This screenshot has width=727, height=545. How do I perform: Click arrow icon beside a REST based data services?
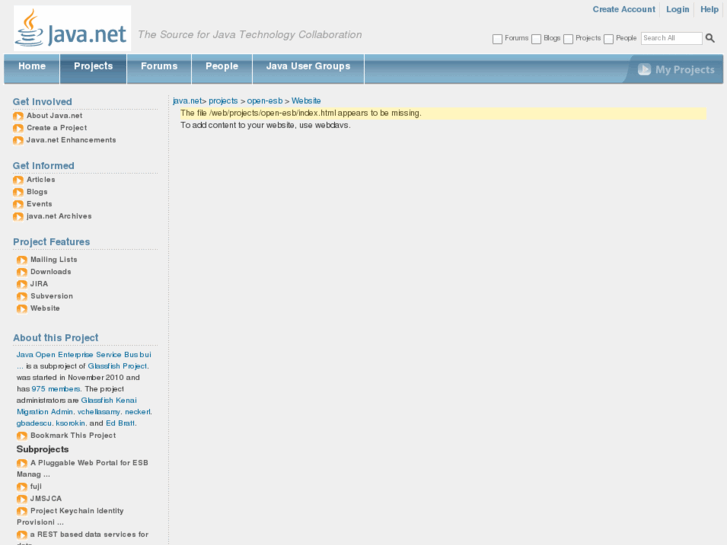pos(22,535)
